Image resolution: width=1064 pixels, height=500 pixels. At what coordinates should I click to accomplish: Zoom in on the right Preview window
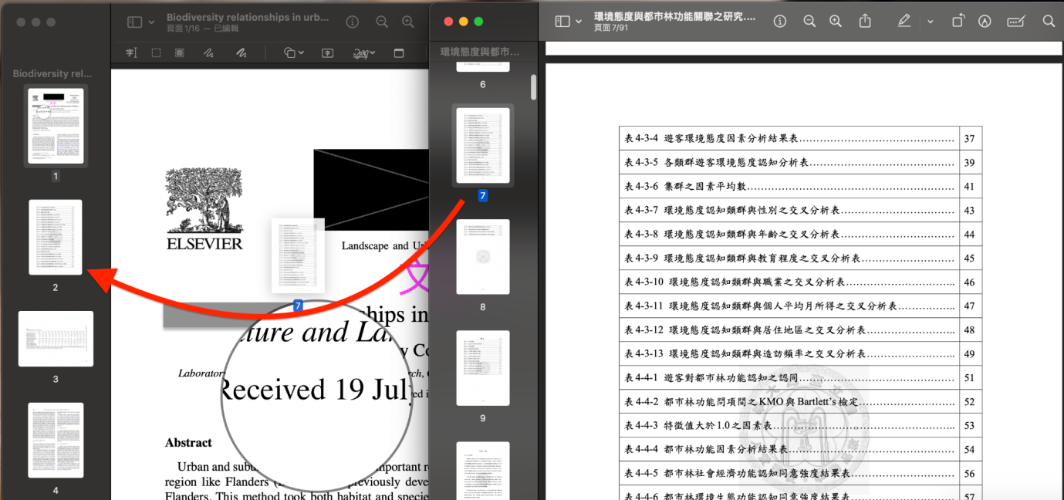tap(836, 21)
